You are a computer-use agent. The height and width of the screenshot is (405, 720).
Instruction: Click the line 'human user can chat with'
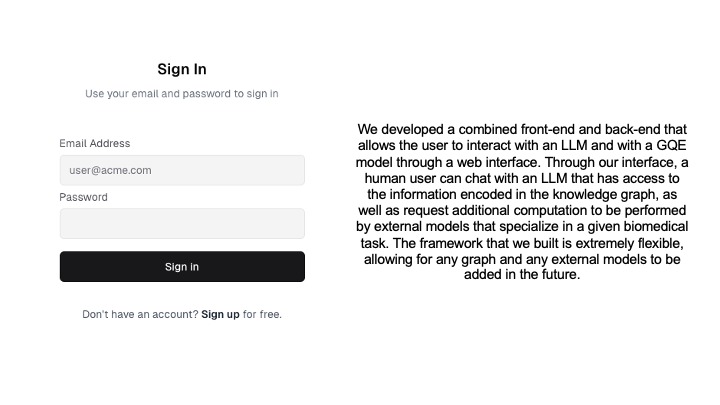(x=522, y=178)
